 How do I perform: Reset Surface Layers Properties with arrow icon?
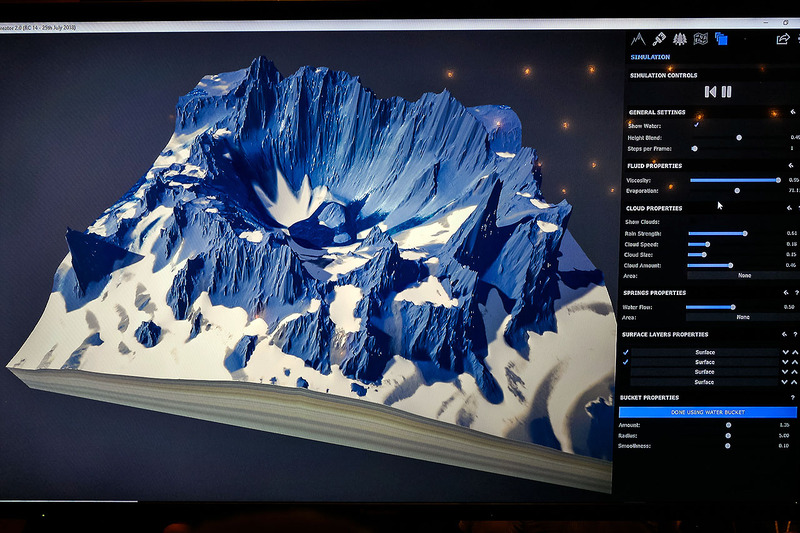coord(784,334)
